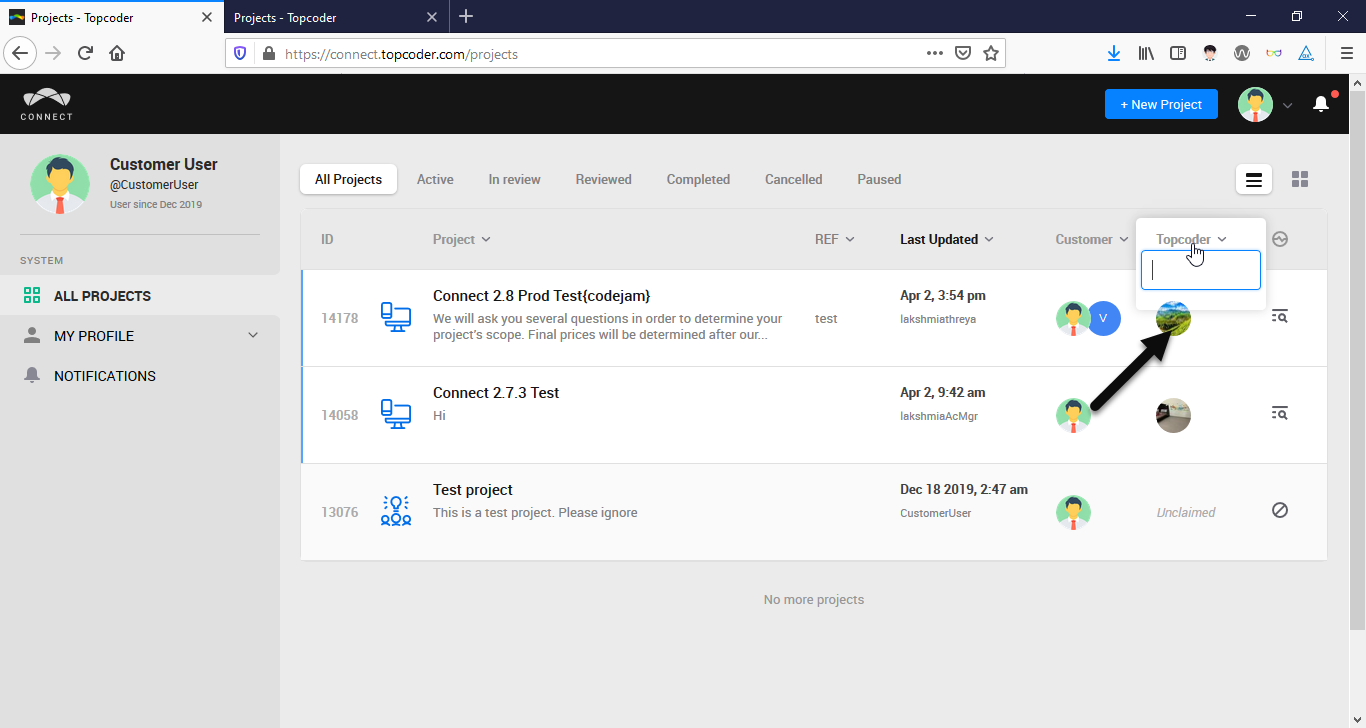Image resolution: width=1366 pixels, height=728 pixels.
Task: Open the notifications bell in the header
Action: (1321, 104)
